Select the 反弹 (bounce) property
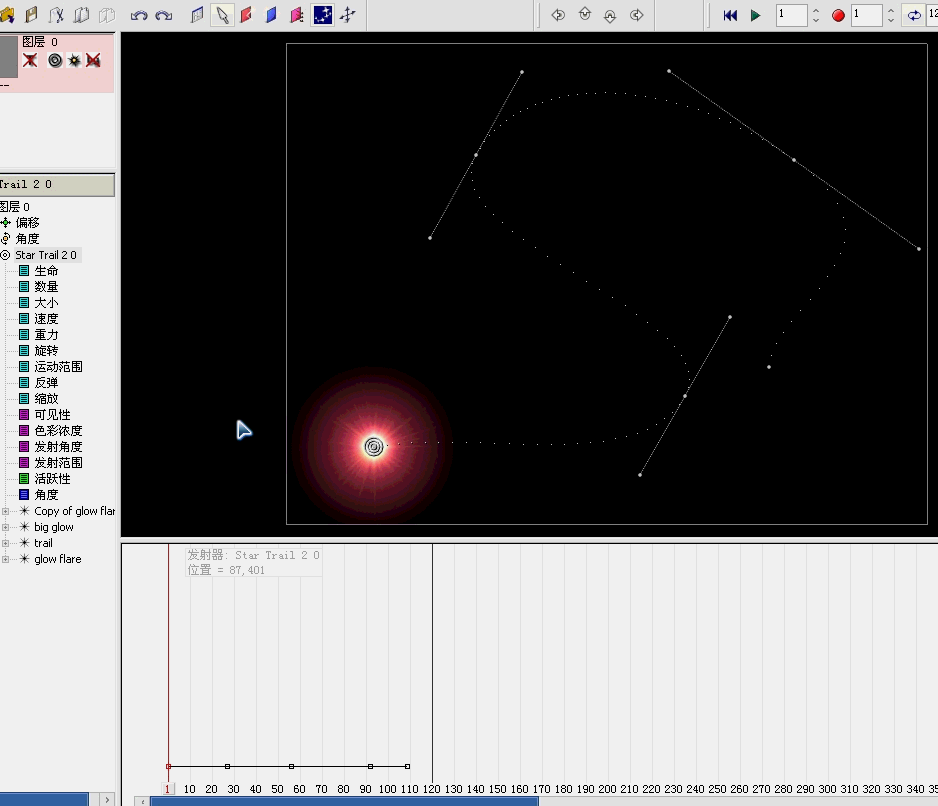The height and width of the screenshot is (806, 938). coord(46,383)
